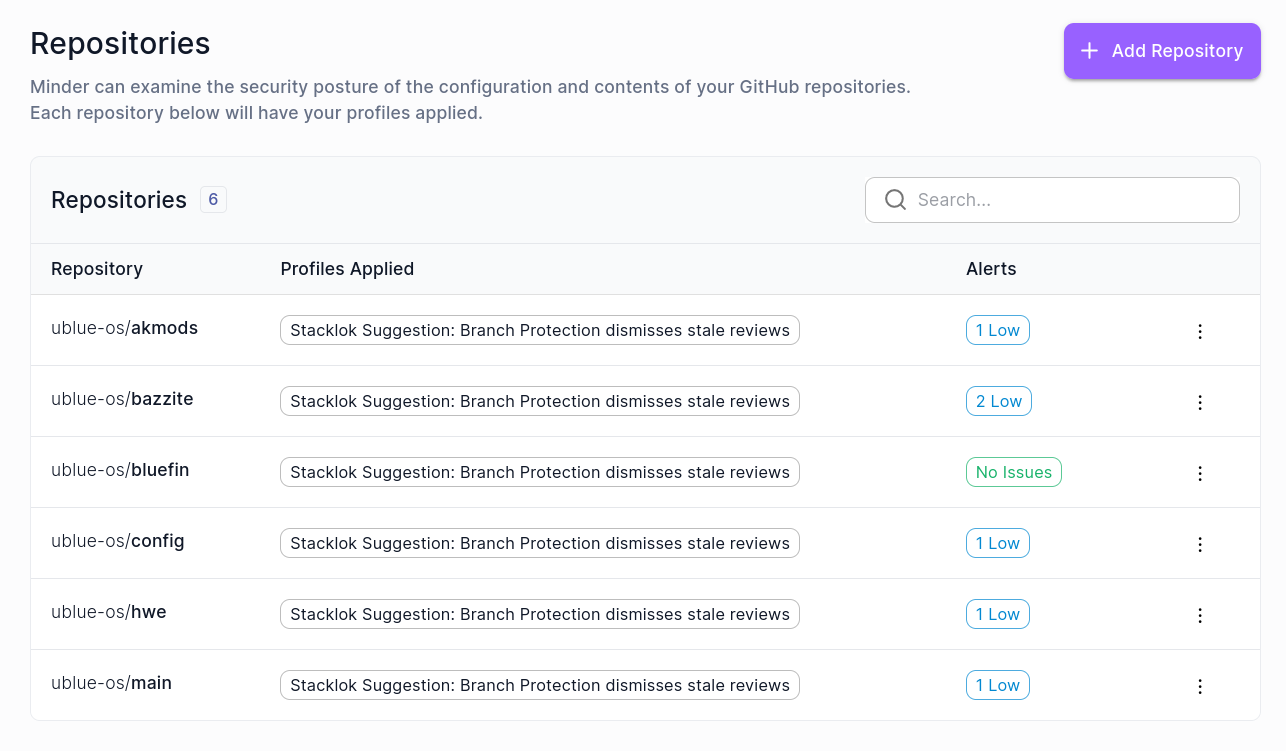
Task: Open the kebab menu for ublue-os/bazzite
Action: pyautogui.click(x=1200, y=402)
